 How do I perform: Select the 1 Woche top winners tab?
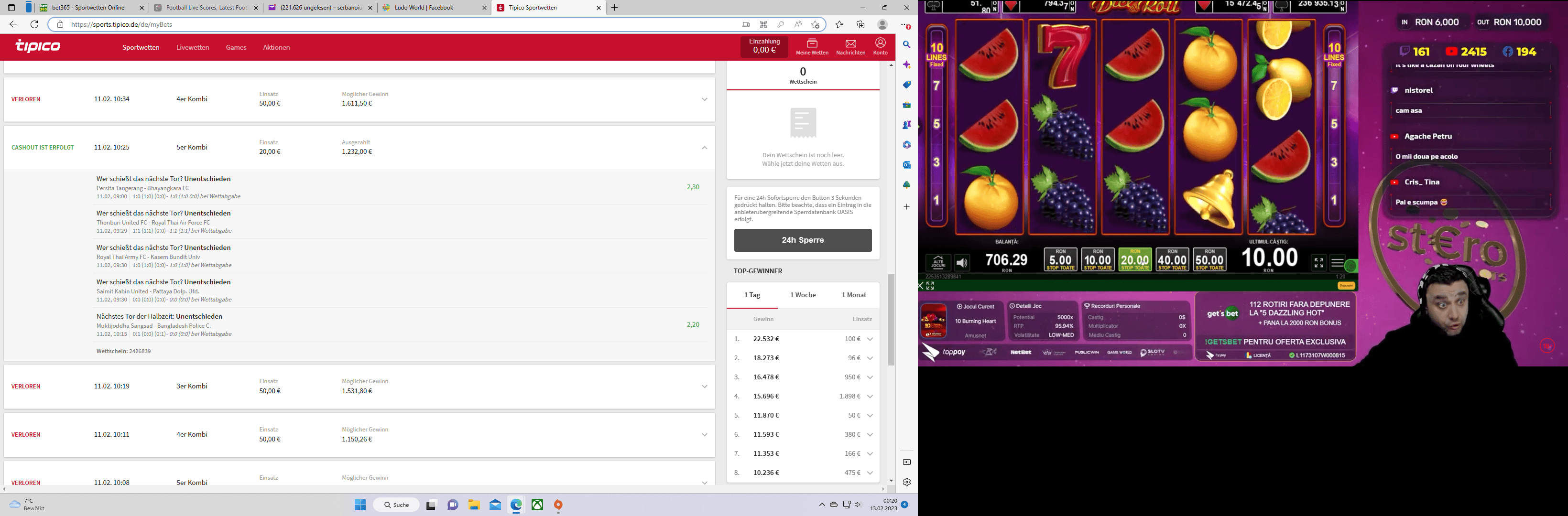click(803, 295)
